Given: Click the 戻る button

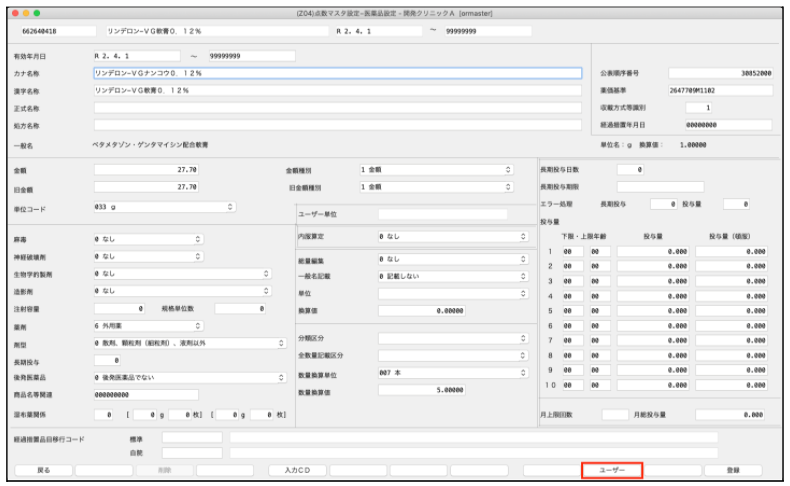Looking at the screenshot, I should pyautogui.click(x=43, y=469).
